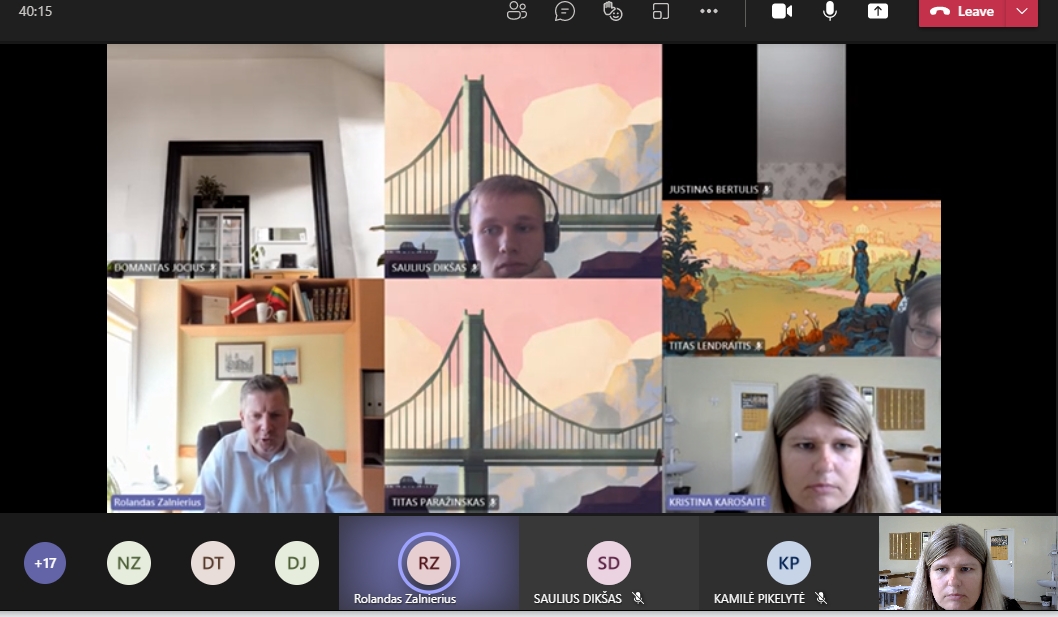Click the Leave call button
This screenshot has height=617, width=1058.
tap(963, 12)
